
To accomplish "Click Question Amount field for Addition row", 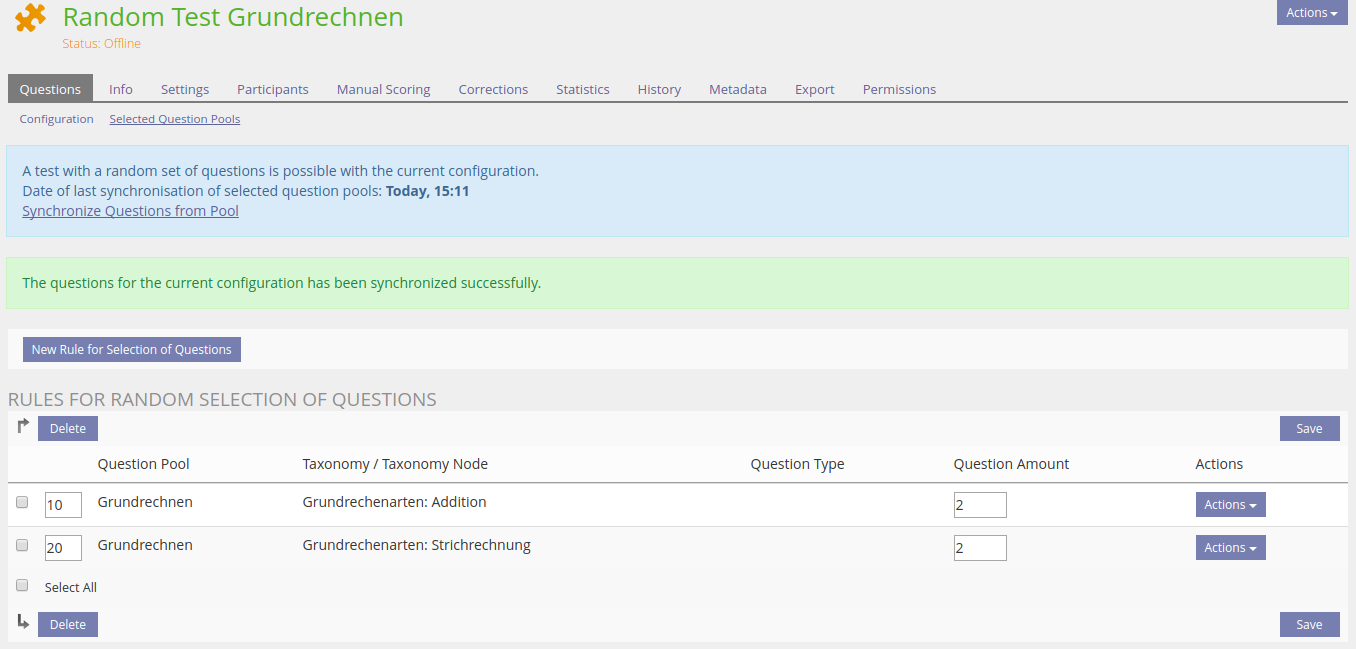I will [979, 505].
